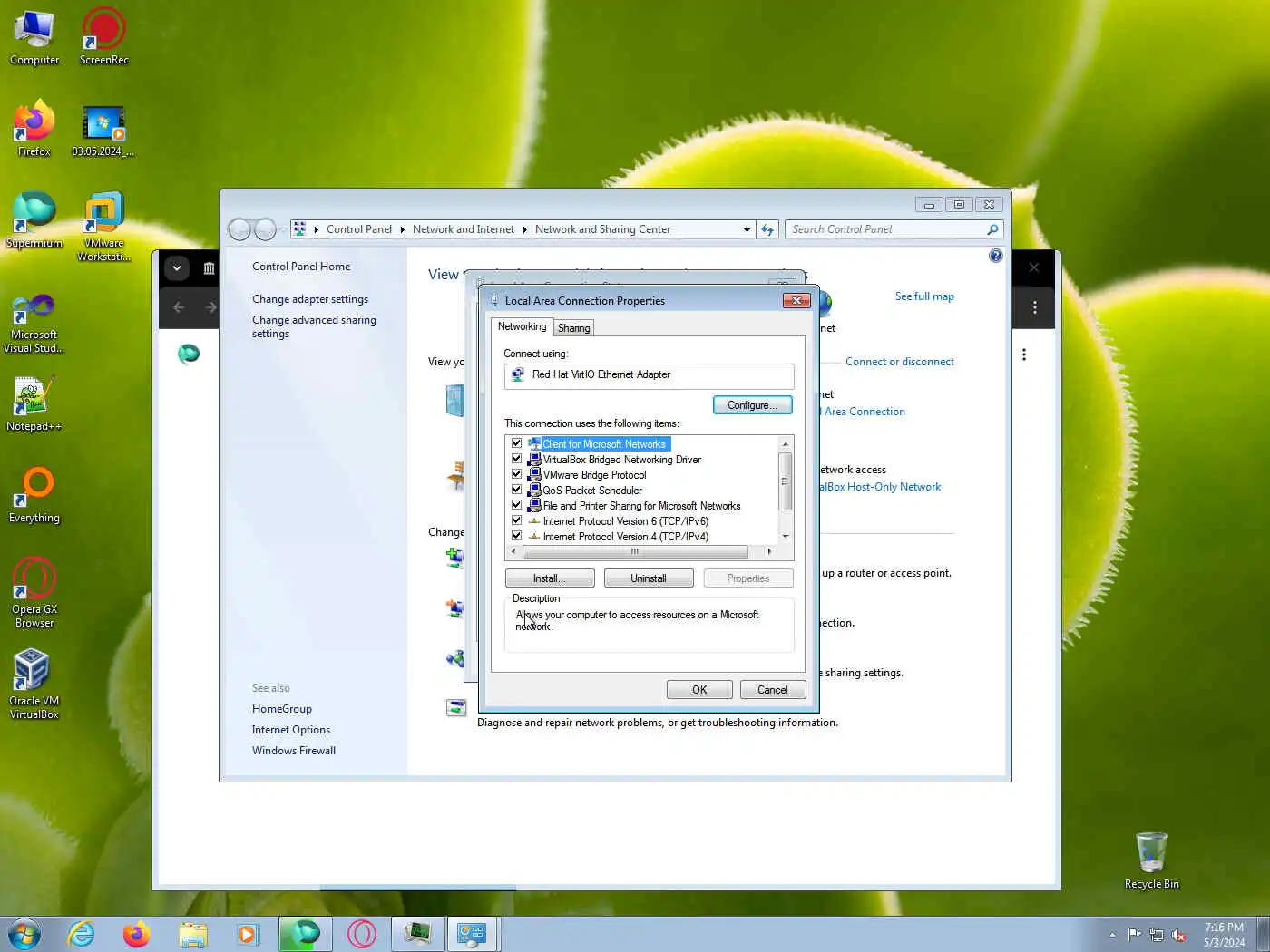Click the muted volume tray icon

pyautogui.click(x=1179, y=935)
